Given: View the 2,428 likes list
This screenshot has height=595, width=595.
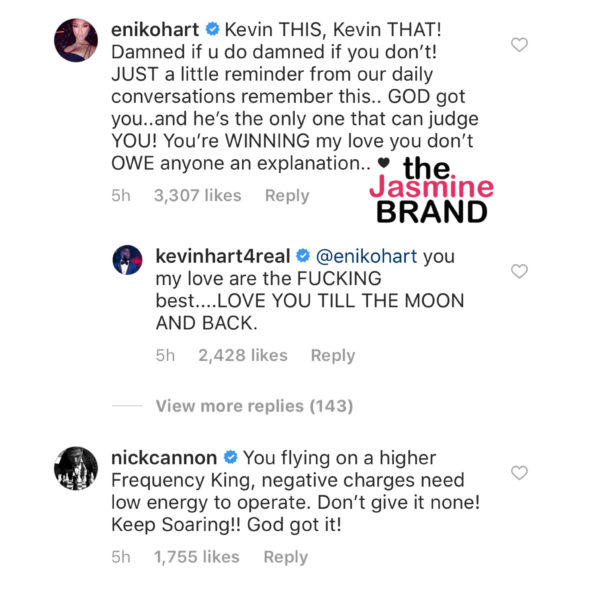Looking at the screenshot, I should (243, 356).
